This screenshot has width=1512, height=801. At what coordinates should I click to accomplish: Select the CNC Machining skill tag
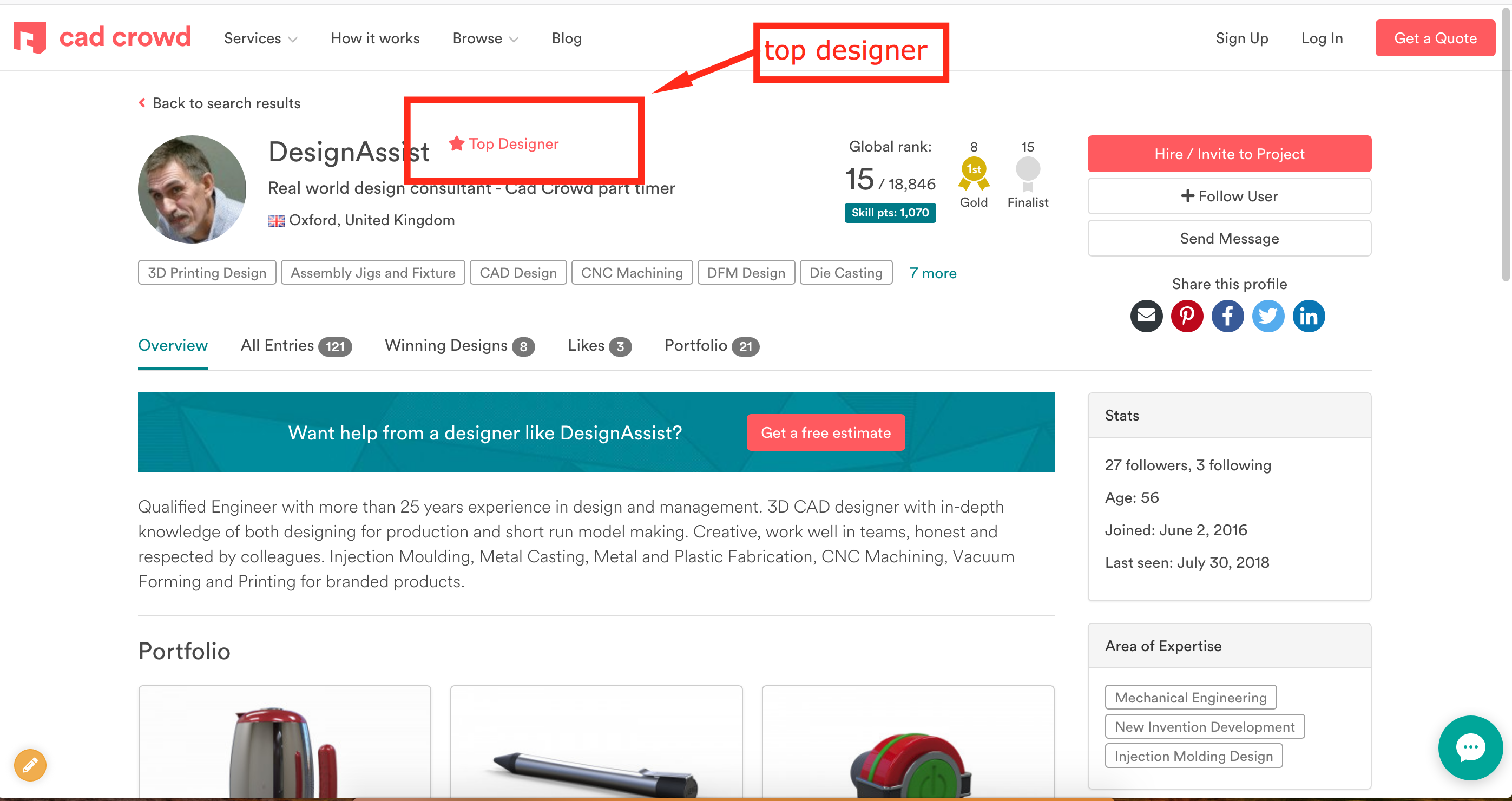[x=632, y=272]
